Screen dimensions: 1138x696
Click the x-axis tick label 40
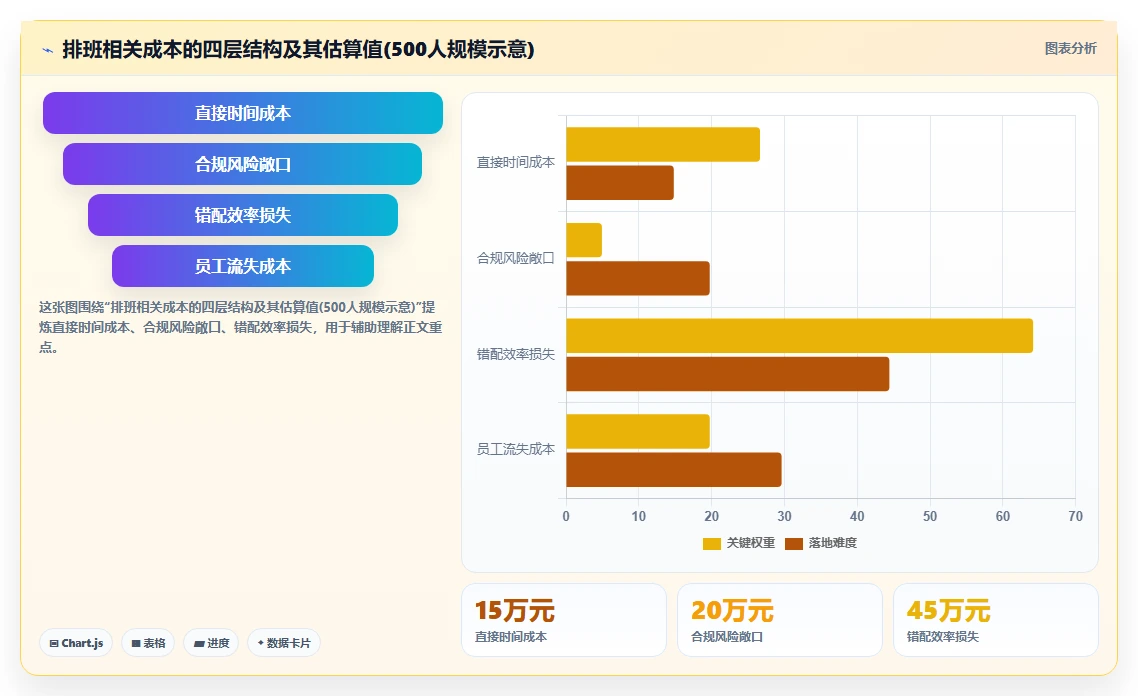857,516
